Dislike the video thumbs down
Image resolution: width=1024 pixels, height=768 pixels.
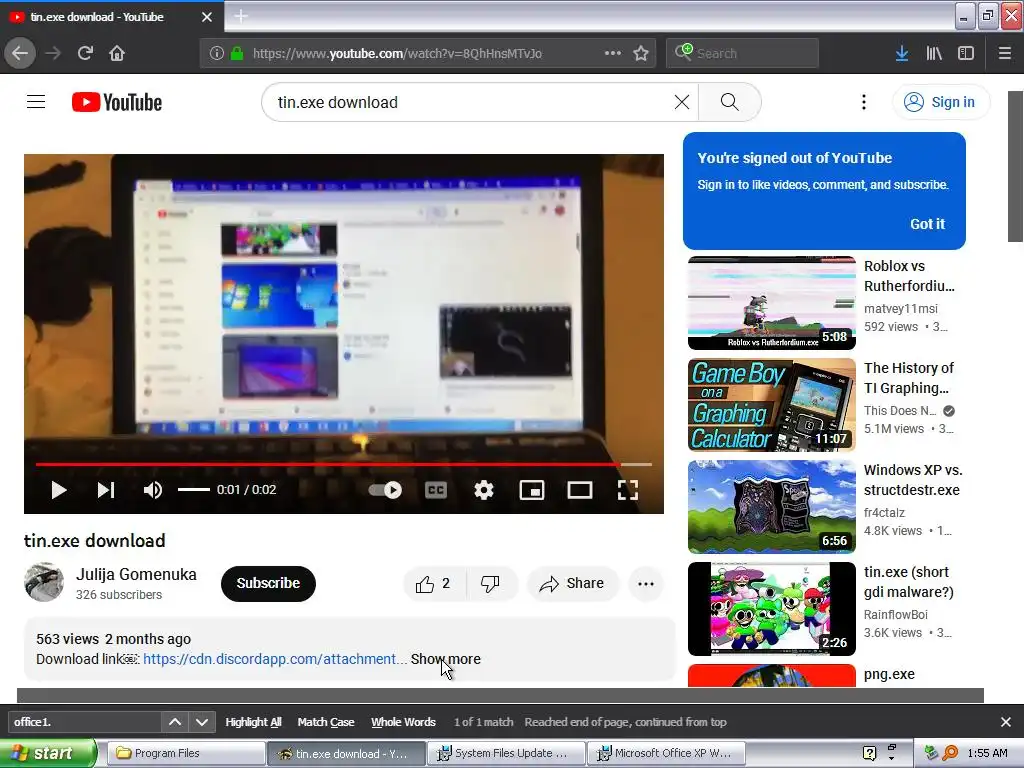click(490, 583)
